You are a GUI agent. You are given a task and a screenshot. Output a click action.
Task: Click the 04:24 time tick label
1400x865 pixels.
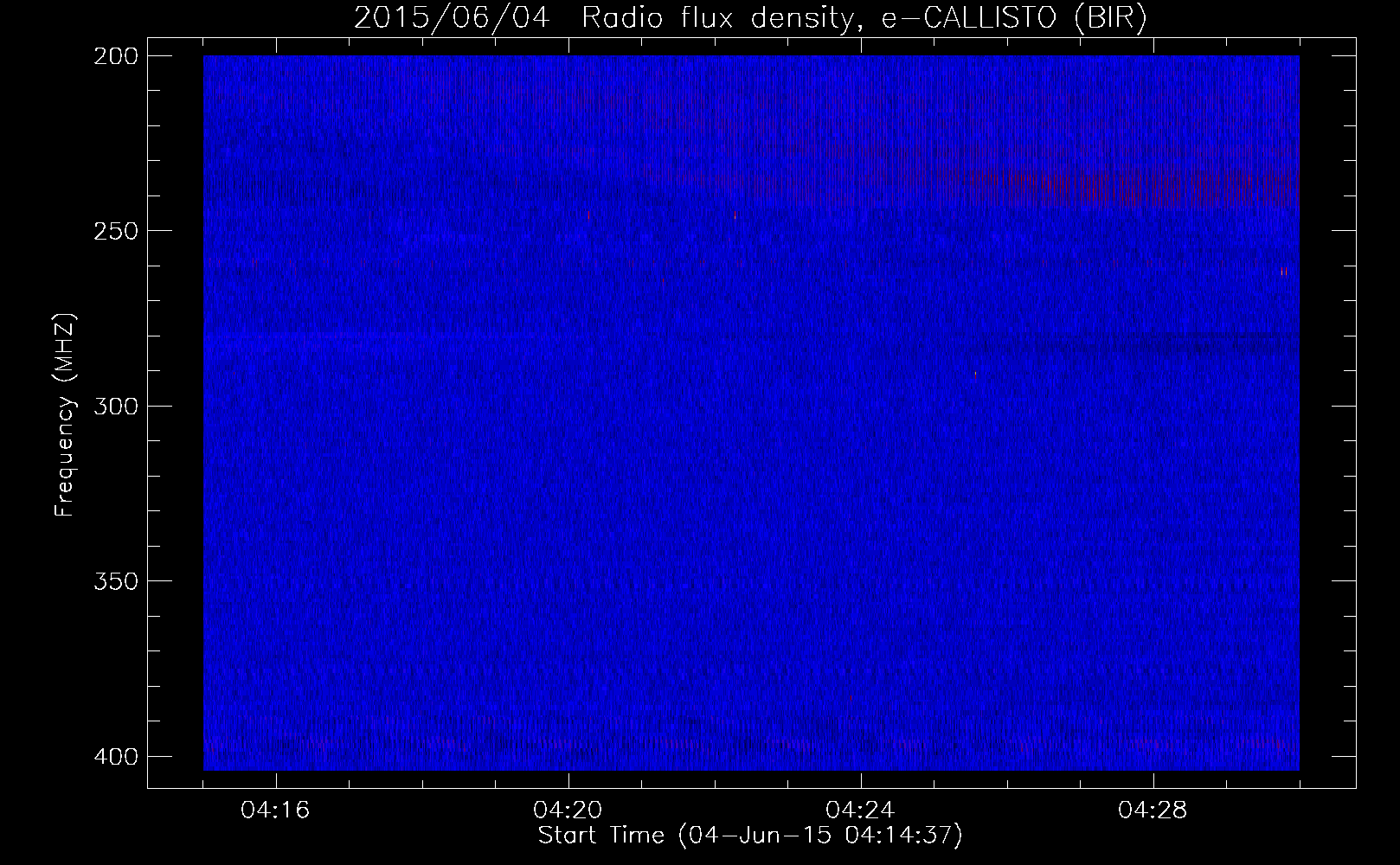tap(861, 811)
